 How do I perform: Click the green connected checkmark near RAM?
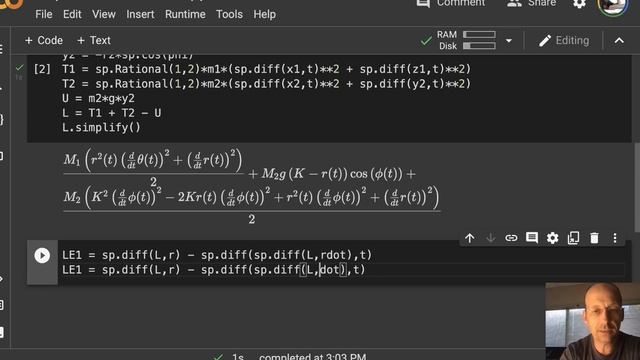426,41
